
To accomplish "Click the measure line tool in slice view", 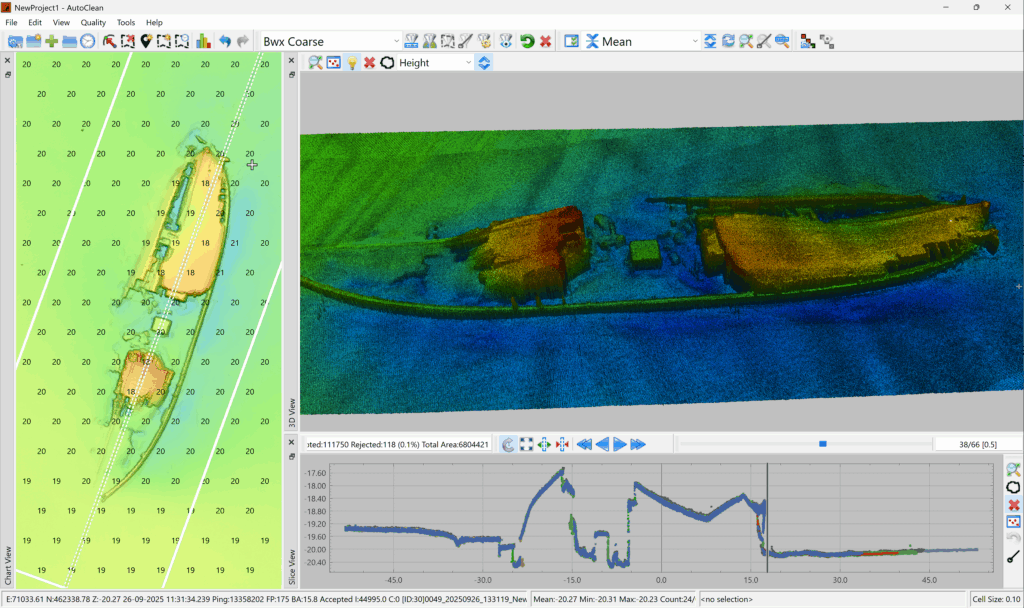I will [1013, 557].
